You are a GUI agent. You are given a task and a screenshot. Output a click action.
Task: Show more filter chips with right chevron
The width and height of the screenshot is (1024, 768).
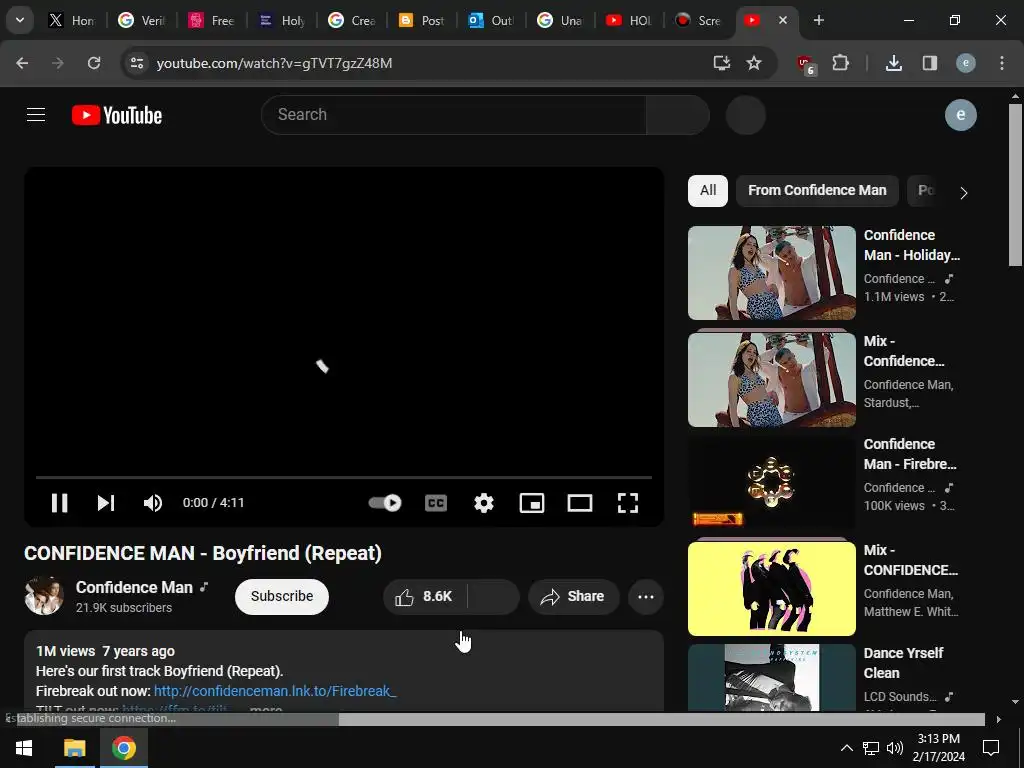click(x=963, y=193)
